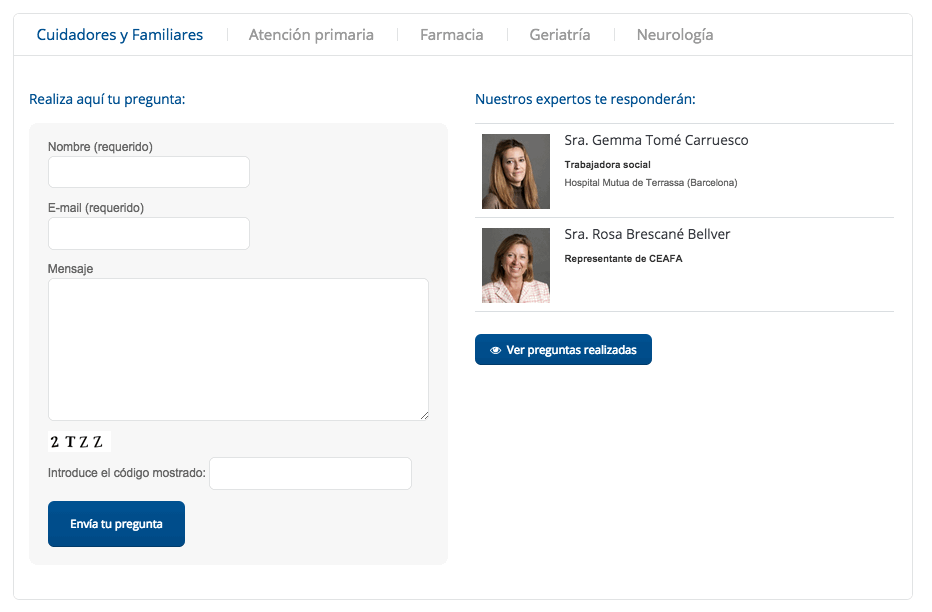Click the 2TZZ captcha image

click(79, 442)
